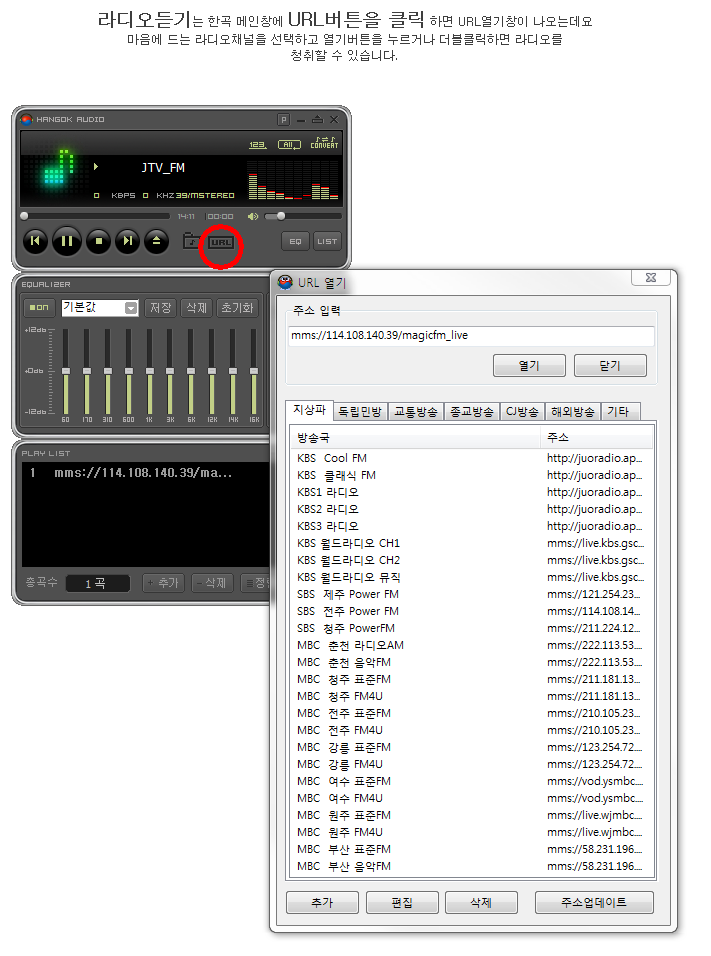Click the equalizer 삭제 button
Screen dimensions: 711x956
(x=196, y=307)
